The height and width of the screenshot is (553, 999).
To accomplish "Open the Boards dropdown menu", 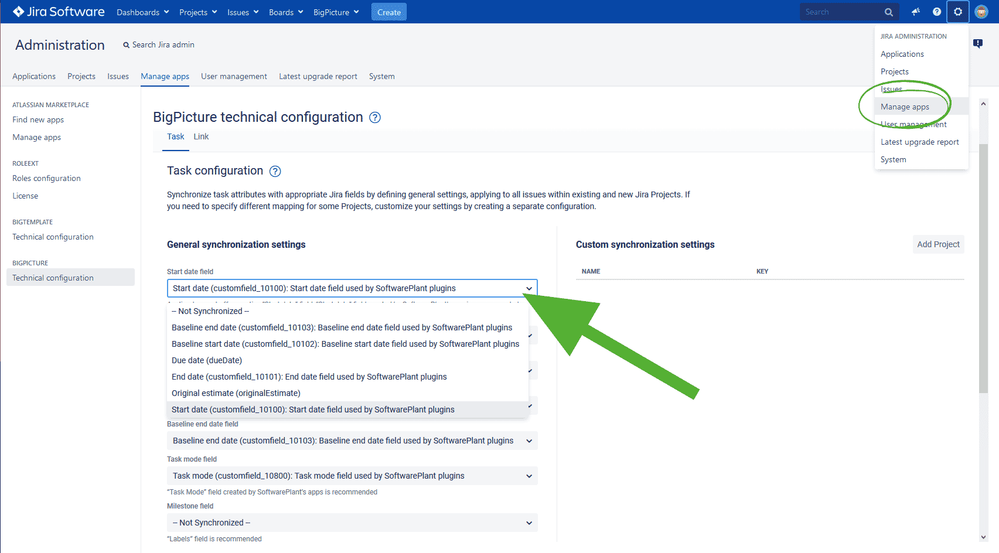I will (x=285, y=12).
